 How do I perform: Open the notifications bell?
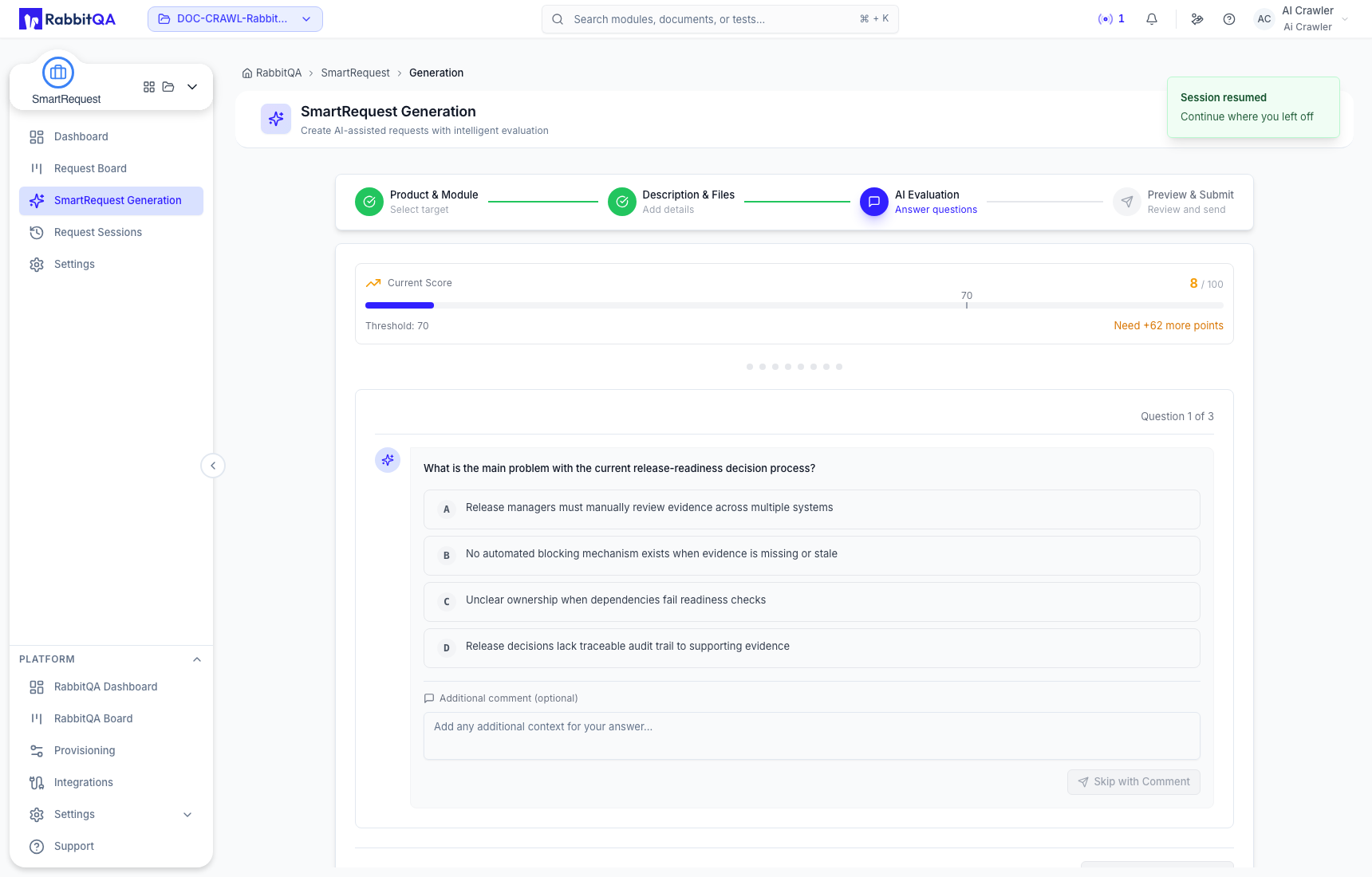click(x=1152, y=19)
